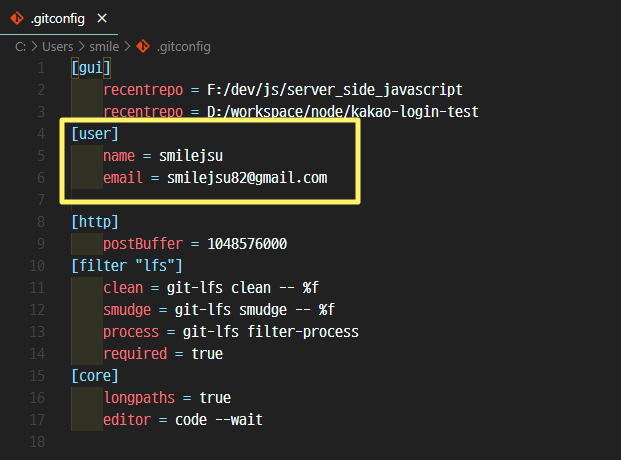
Task: Open the C: breadcrumb segment
Action: [20, 47]
